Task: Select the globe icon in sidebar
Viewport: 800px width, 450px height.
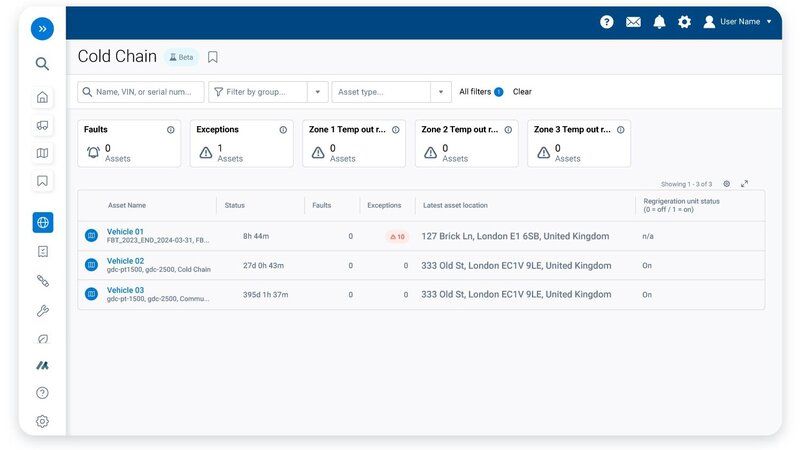Action: pyautogui.click(x=42, y=222)
